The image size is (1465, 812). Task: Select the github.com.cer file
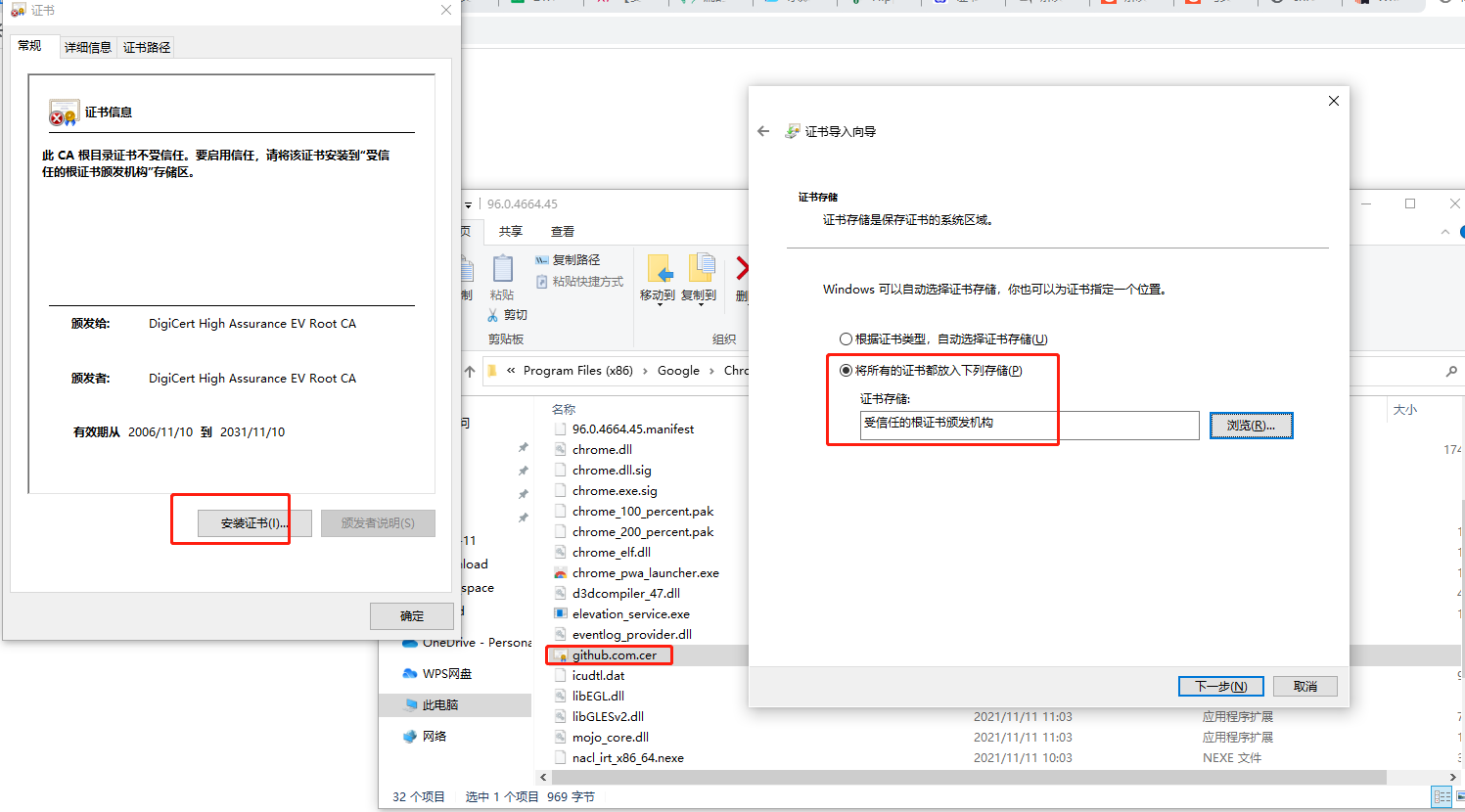(x=614, y=655)
